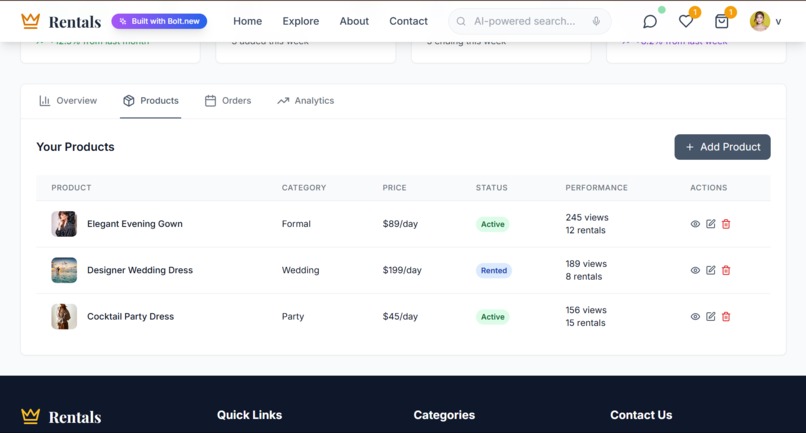Click the $89/day price cell
This screenshot has width=806, height=433.
400,224
